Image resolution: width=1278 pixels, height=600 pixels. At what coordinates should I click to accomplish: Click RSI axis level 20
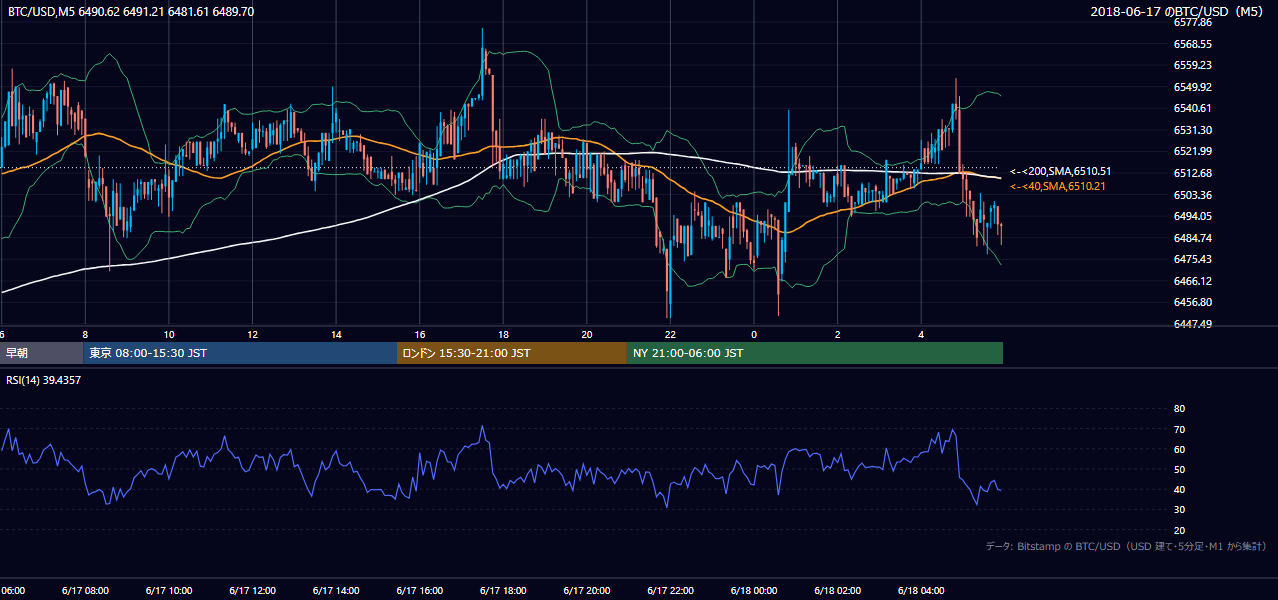1179,530
